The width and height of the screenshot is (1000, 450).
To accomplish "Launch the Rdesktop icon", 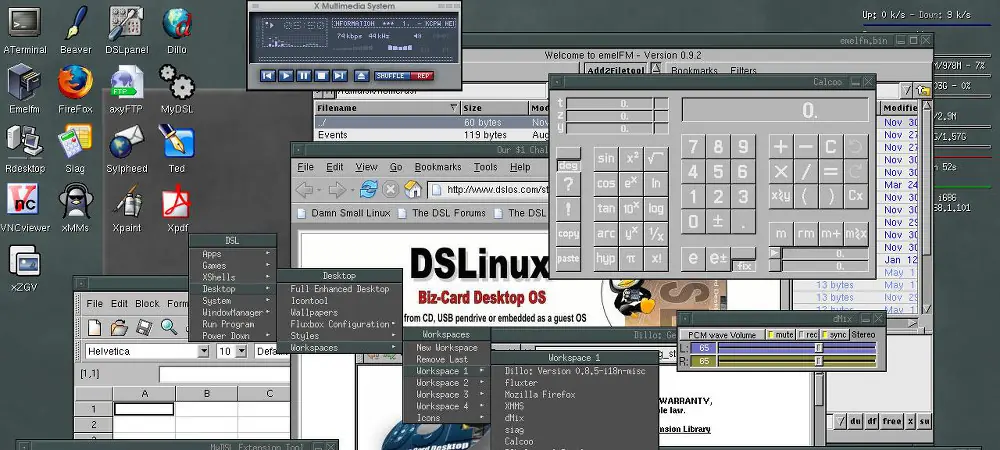I will 24,142.
